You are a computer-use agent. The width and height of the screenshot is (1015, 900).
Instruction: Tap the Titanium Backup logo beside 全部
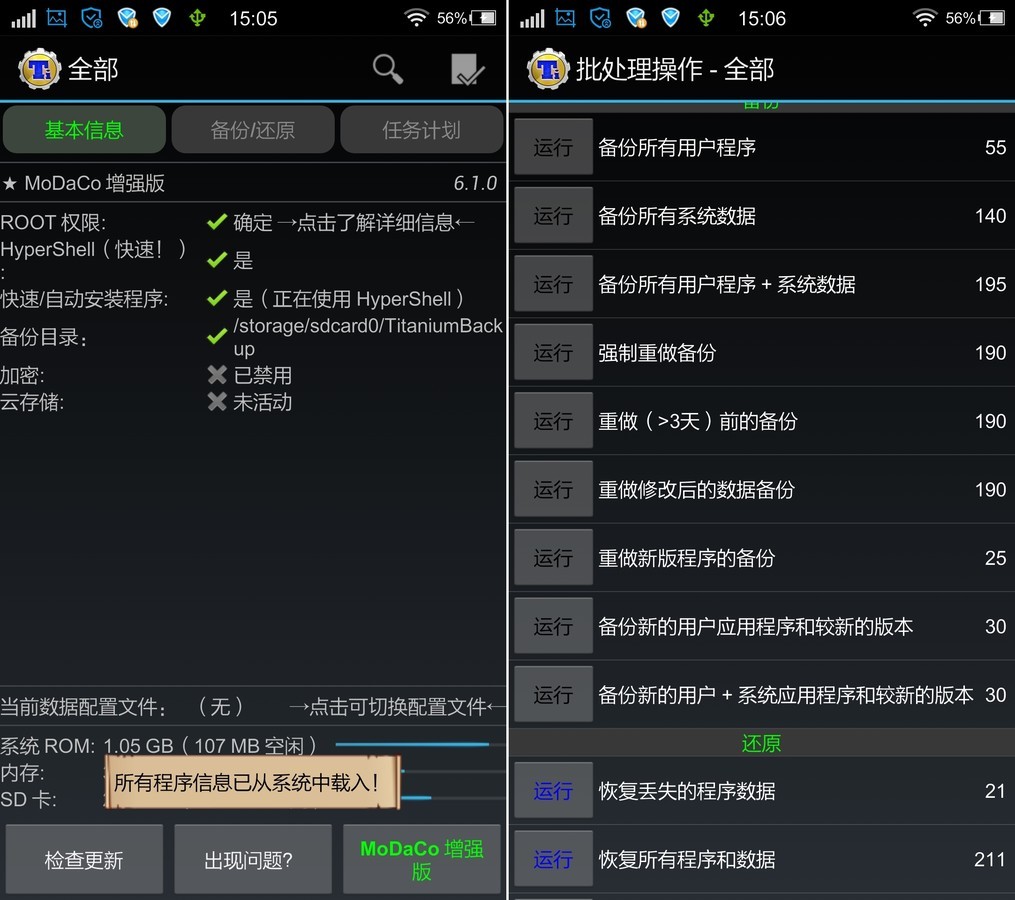click(39, 69)
